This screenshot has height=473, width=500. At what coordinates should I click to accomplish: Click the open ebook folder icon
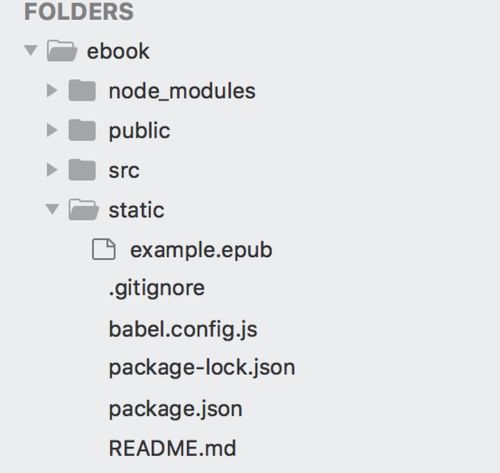[x=62, y=51]
